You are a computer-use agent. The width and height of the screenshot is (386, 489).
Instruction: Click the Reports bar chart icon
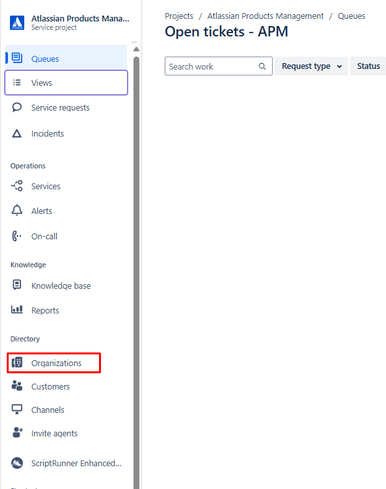point(17,309)
